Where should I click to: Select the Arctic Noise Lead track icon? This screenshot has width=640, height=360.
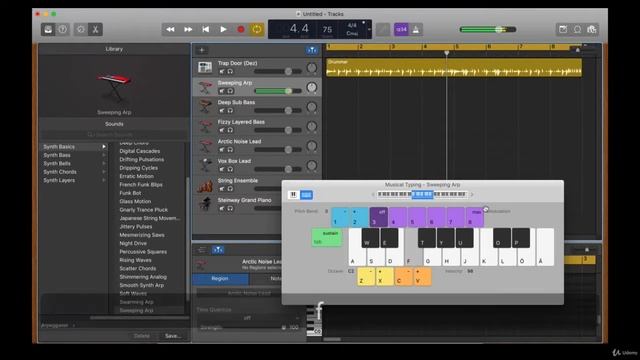click(x=205, y=145)
